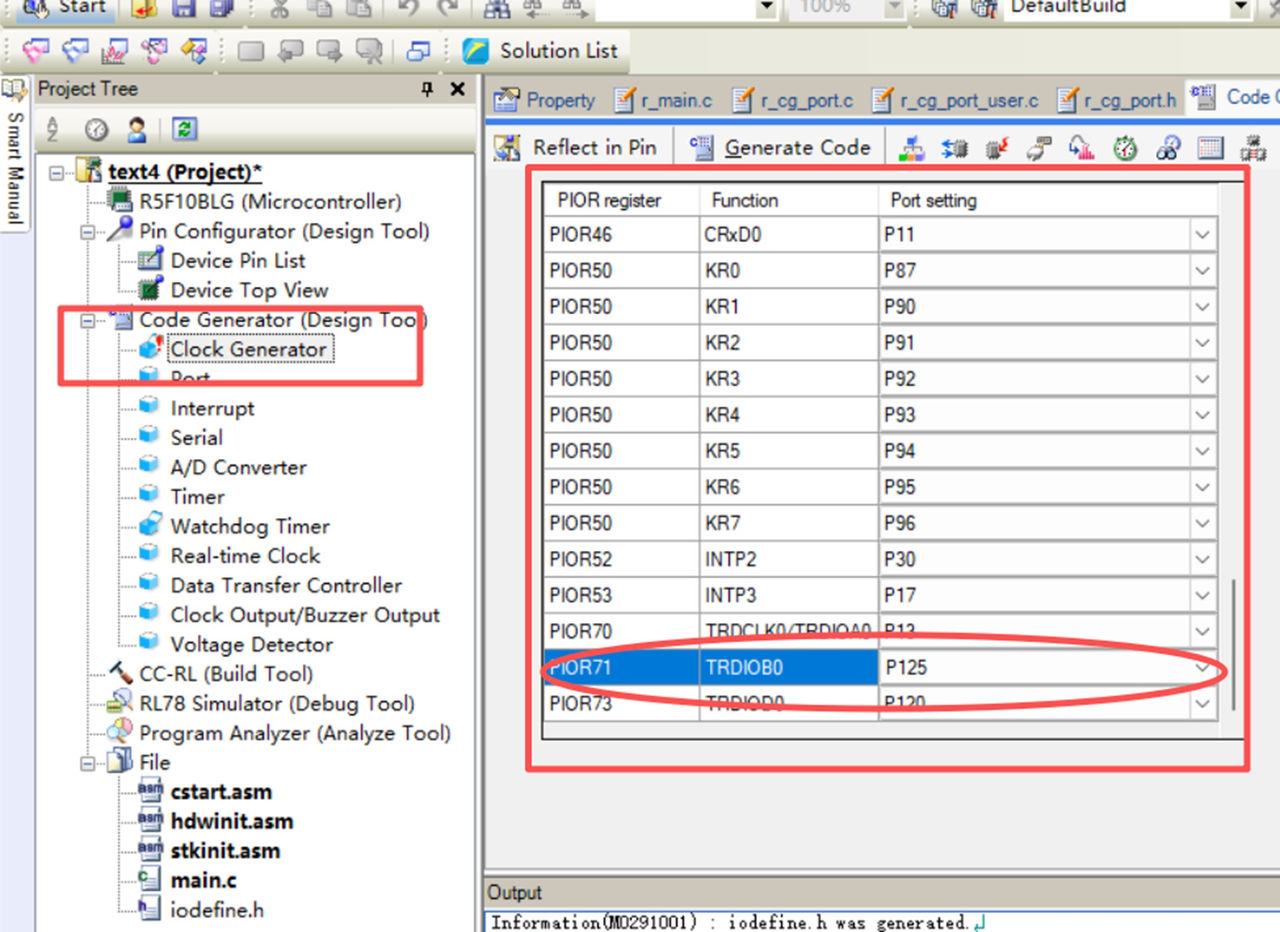This screenshot has height=932, width=1280.
Task: Click the Solution List icon
Action: tap(476, 50)
